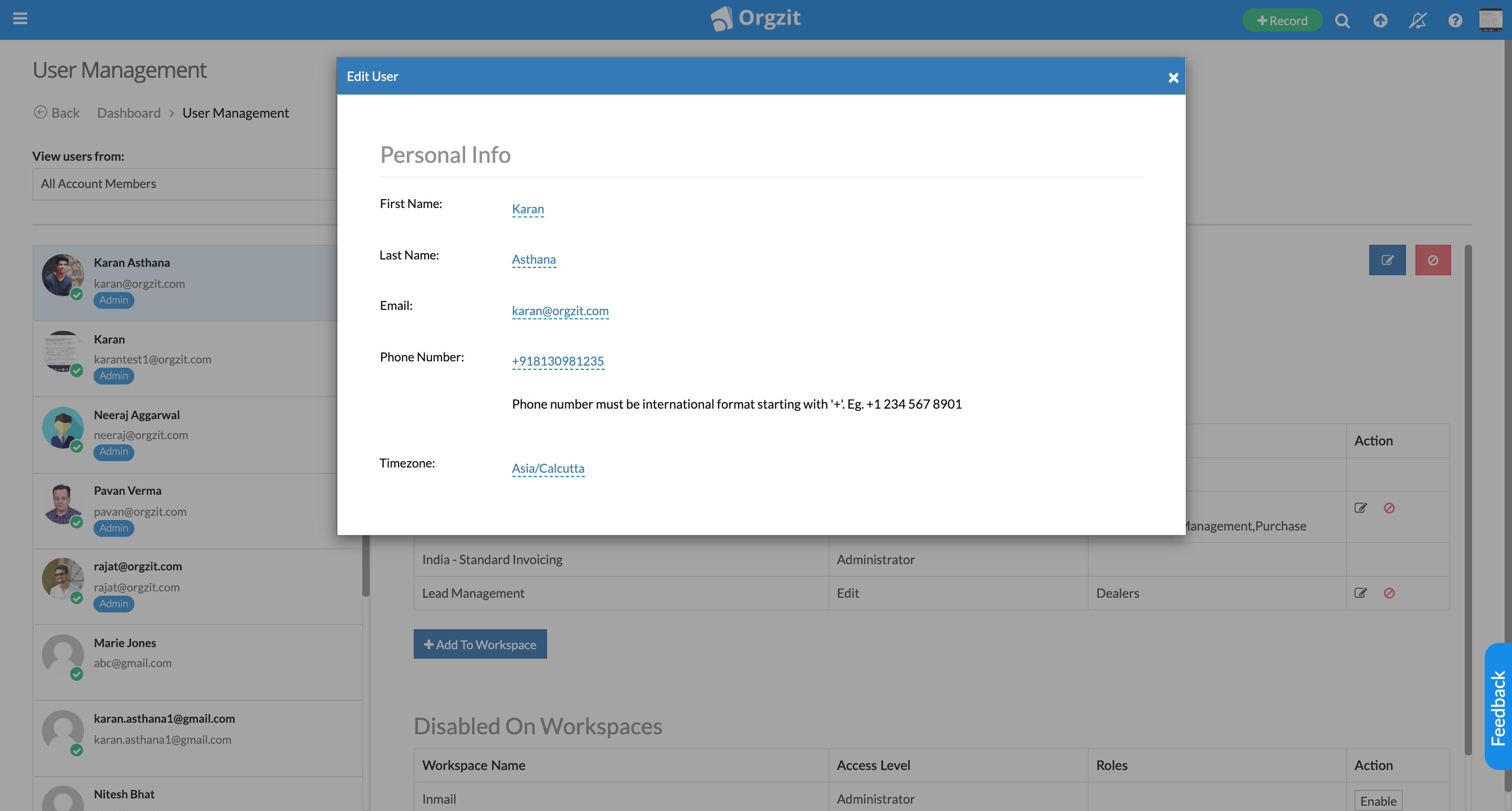Change the Asia/Calcutta timezone
The width and height of the screenshot is (1512, 811).
point(548,468)
